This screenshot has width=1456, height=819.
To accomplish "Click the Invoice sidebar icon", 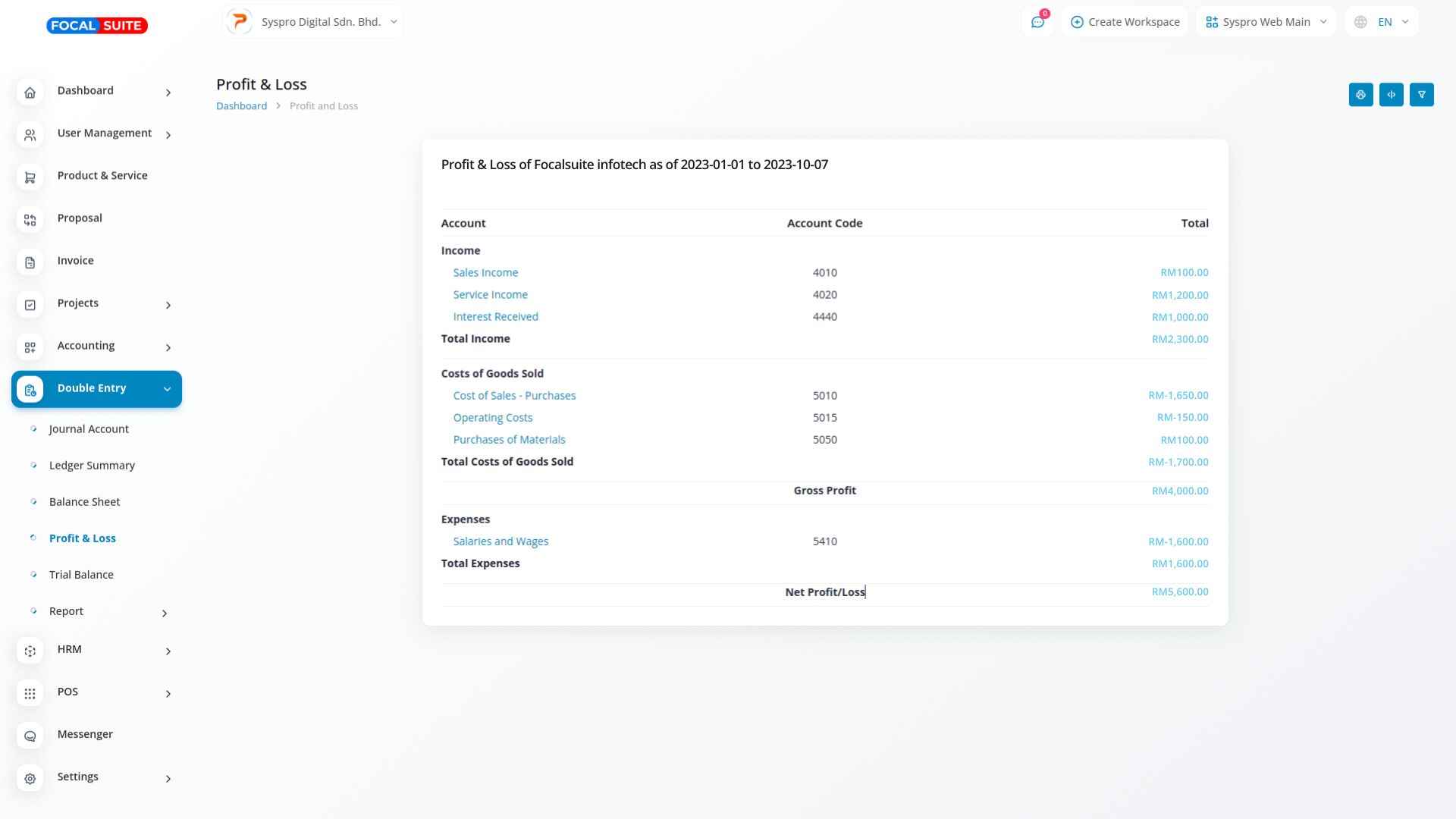I will pyautogui.click(x=30, y=262).
